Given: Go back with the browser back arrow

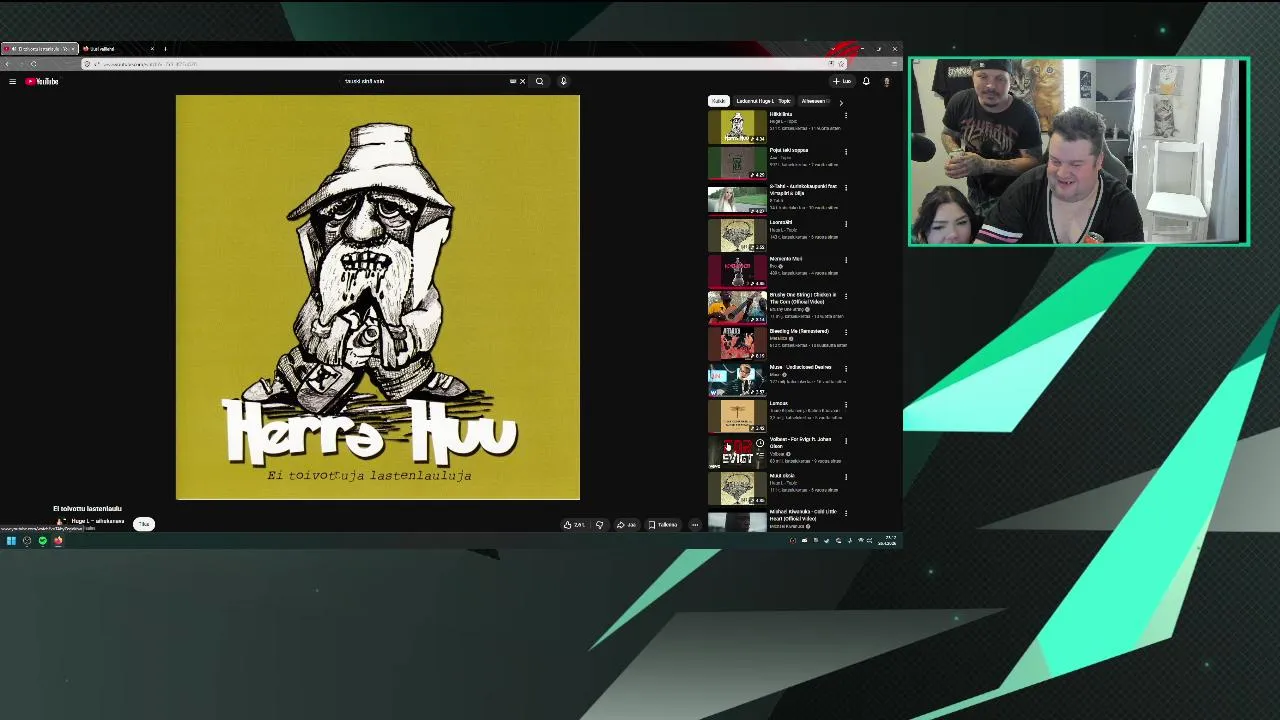Looking at the screenshot, I should [8, 64].
